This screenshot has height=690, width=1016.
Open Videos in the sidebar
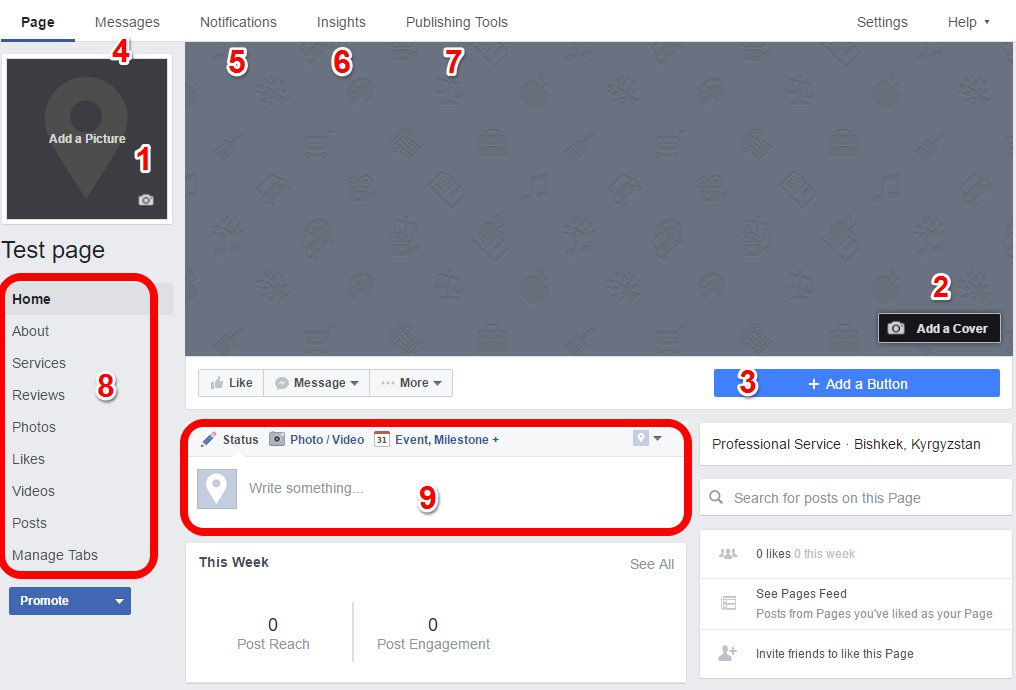pos(33,491)
